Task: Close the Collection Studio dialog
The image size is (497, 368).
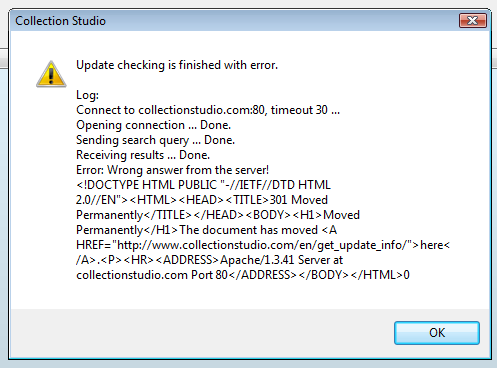Action: (x=473, y=21)
